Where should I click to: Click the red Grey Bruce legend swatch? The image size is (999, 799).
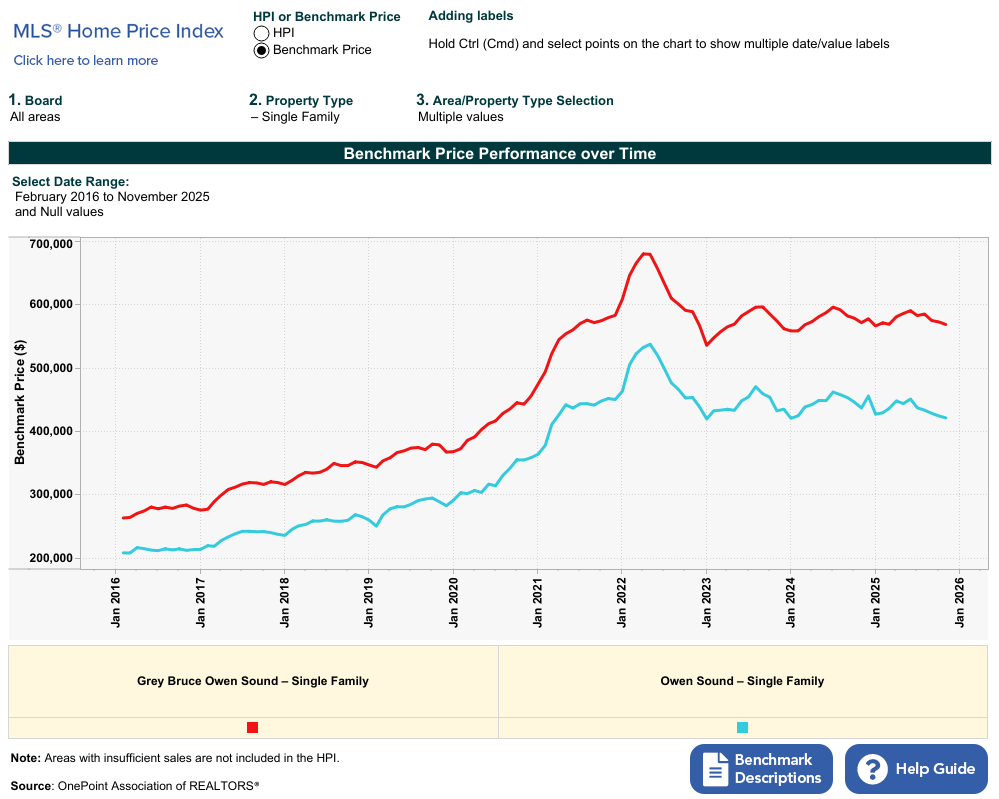[x=252, y=728]
